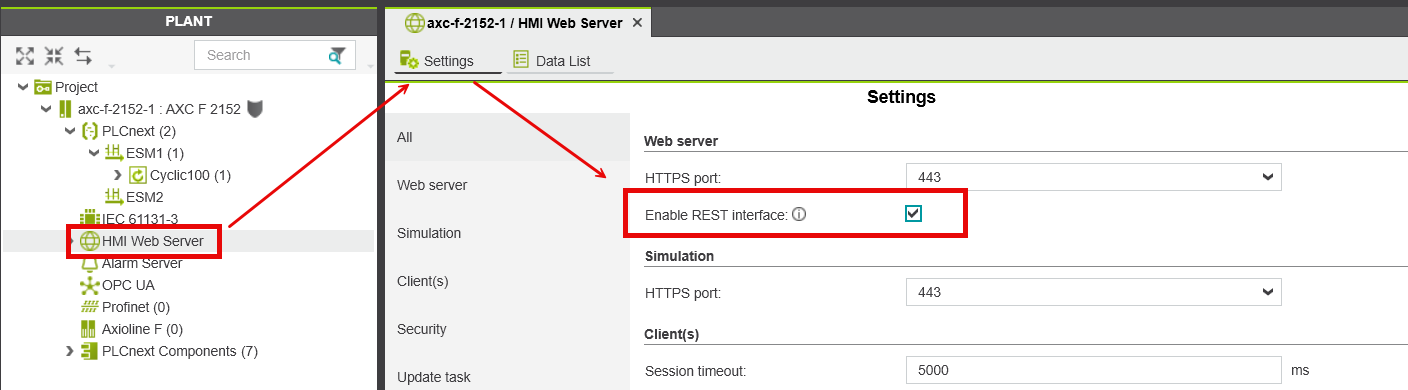Collapse the axc-f-2152-1 controller node
1408x390 pixels.
[x=46, y=109]
